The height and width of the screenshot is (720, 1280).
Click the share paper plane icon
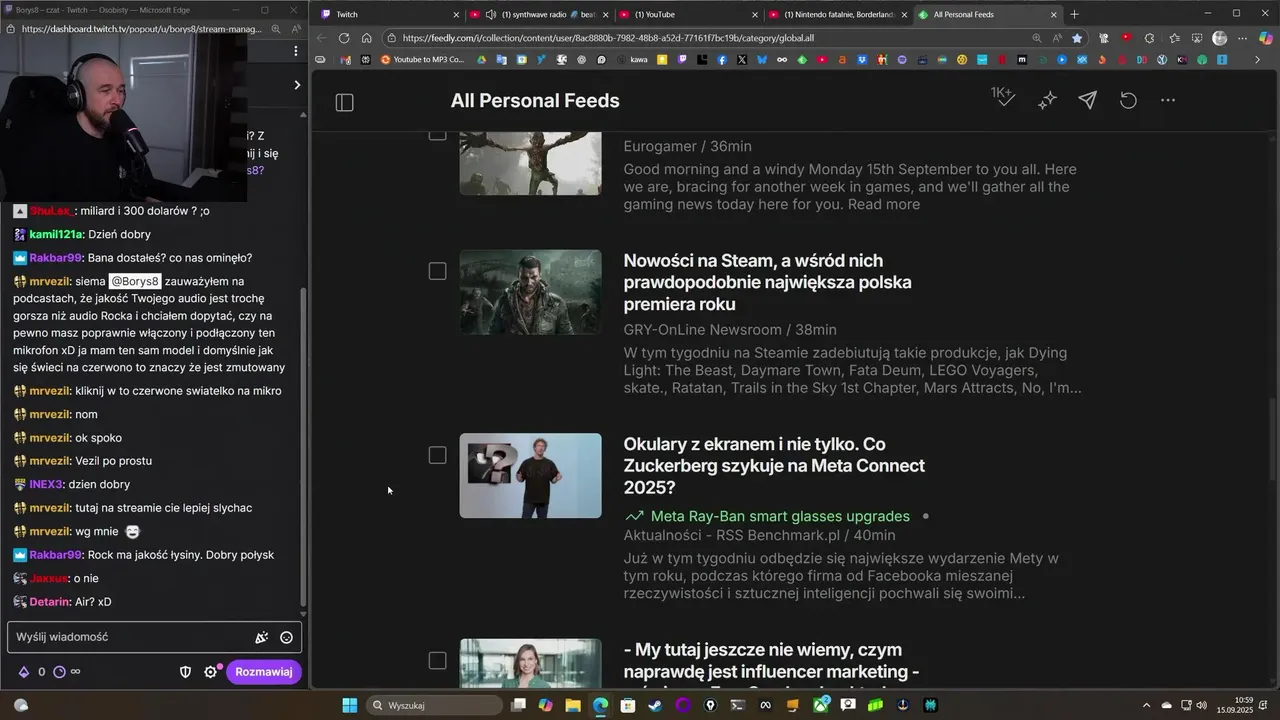click(1087, 100)
